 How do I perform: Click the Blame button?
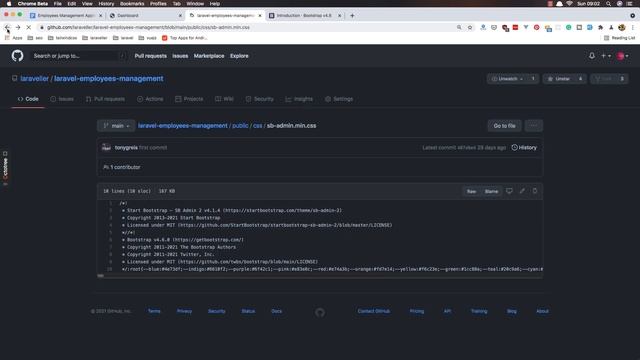click(491, 191)
